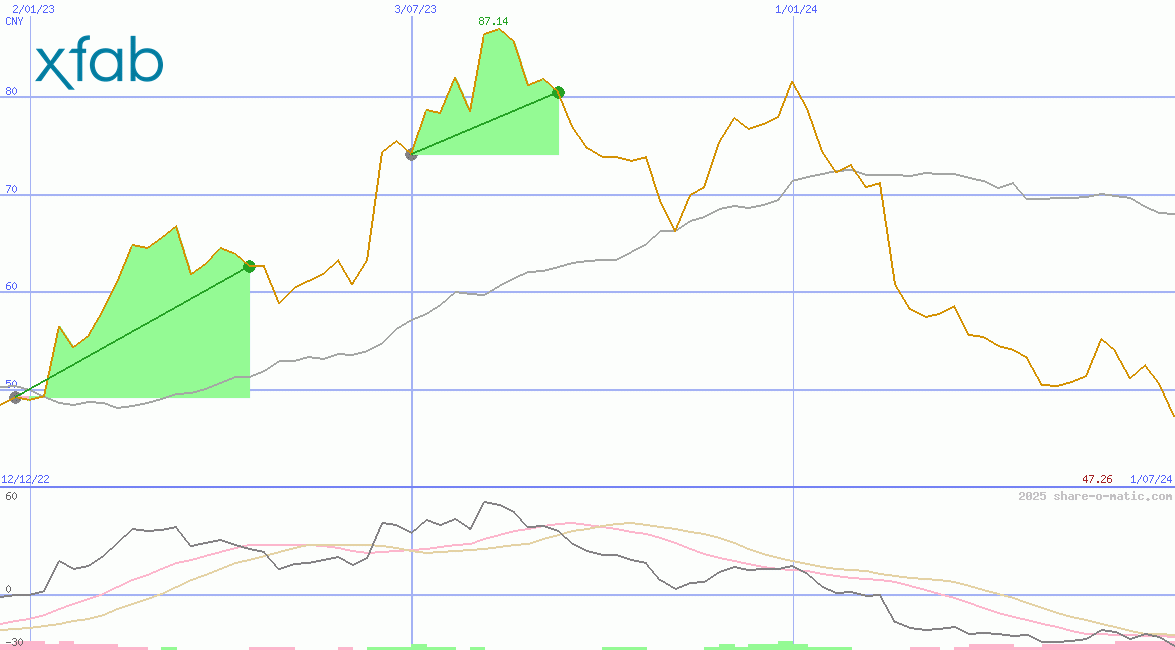Select the grey entry dot at 3/07/23
This screenshot has width=1175, height=650.
411,154
